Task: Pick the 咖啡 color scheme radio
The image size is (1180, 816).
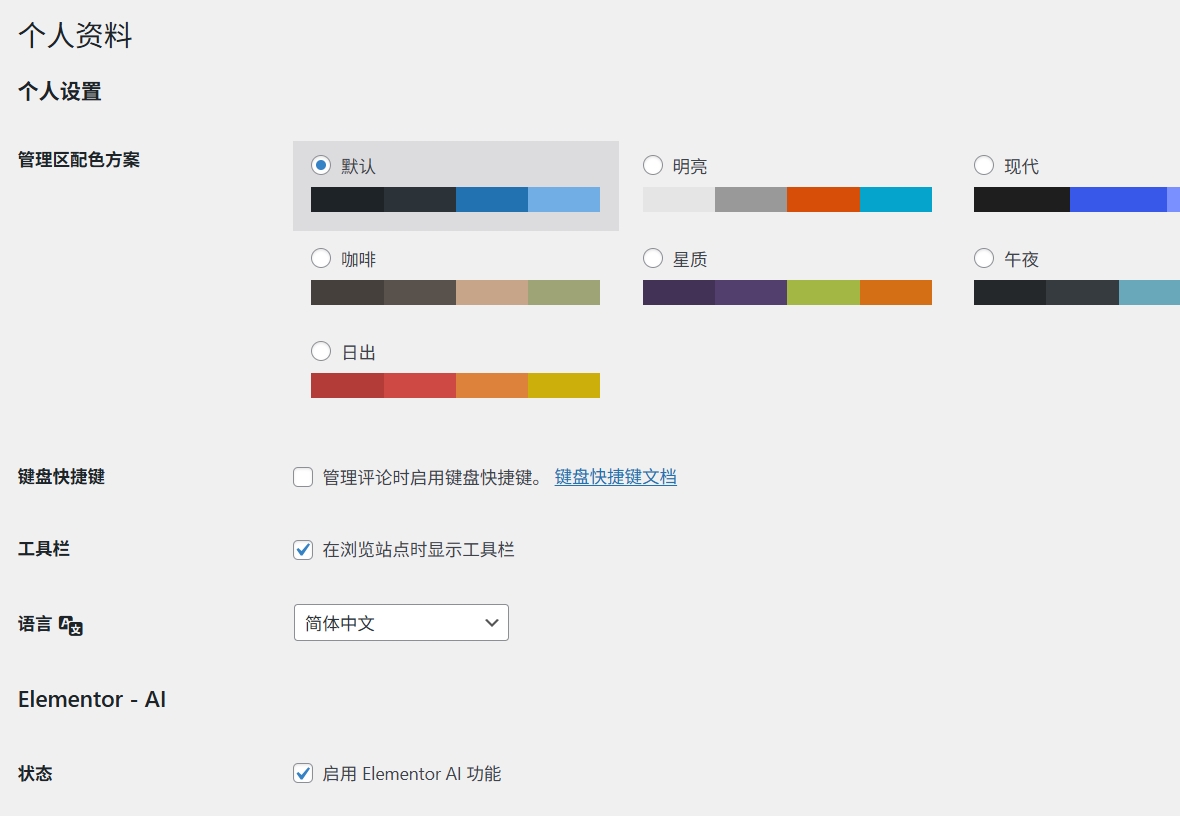Action: [321, 258]
